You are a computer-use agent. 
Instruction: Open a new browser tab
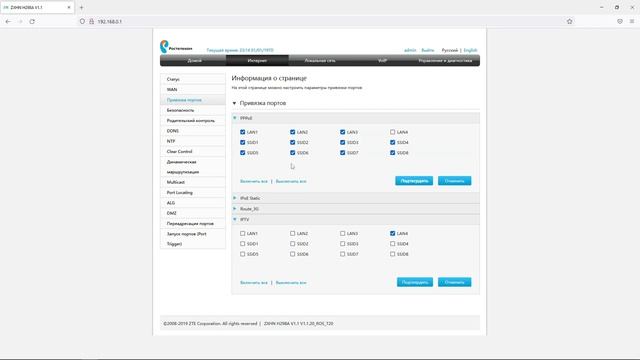click(81, 7)
